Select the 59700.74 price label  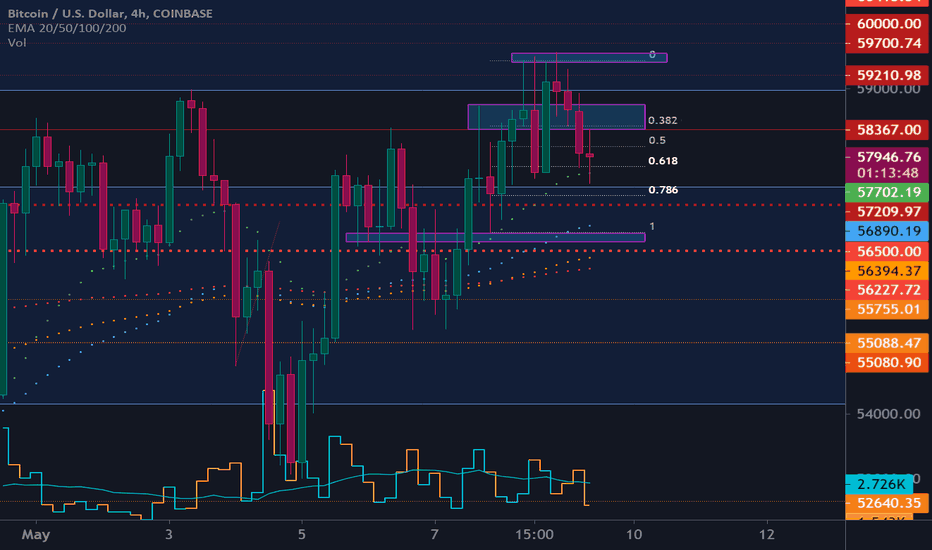[887, 43]
